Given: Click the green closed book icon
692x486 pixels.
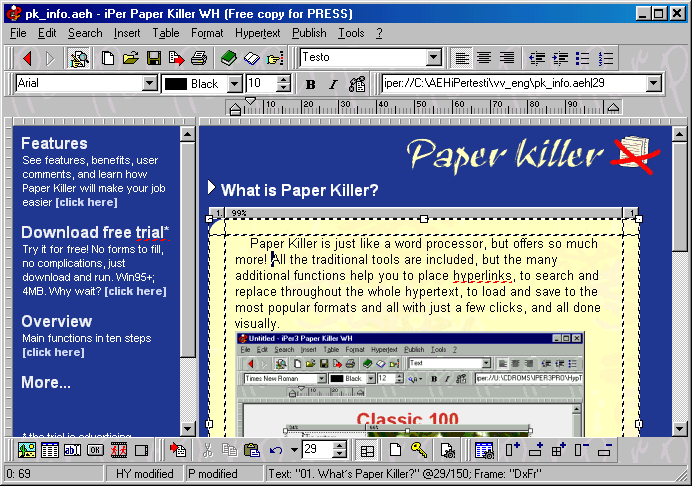Looking at the screenshot, I should (x=229, y=58).
